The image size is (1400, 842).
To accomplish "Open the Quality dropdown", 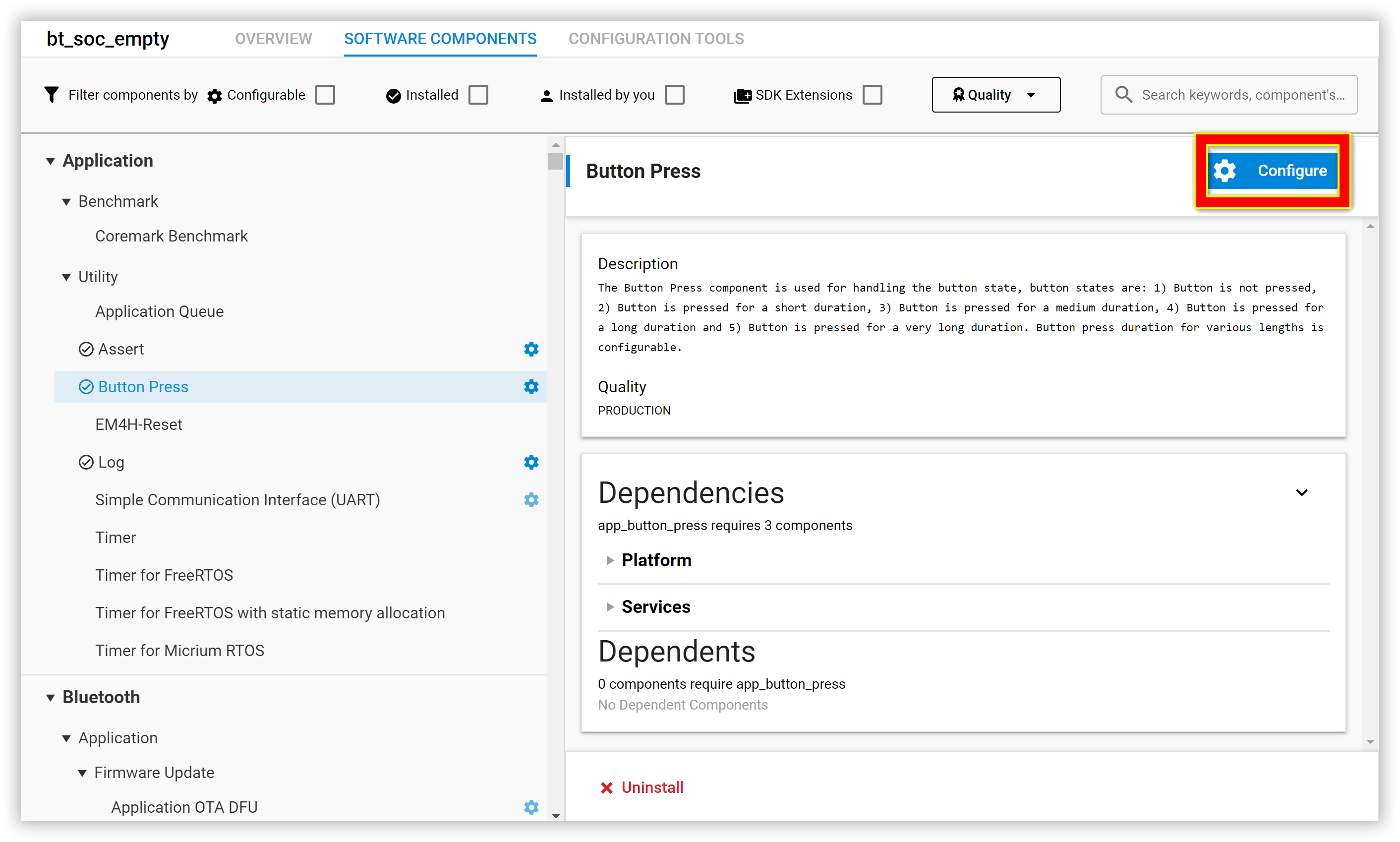I will coord(995,95).
